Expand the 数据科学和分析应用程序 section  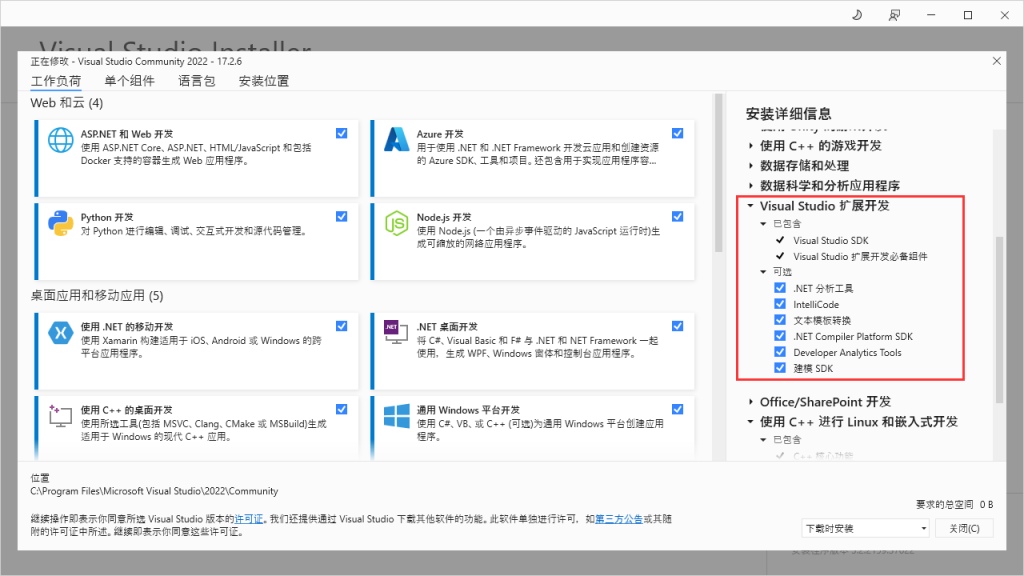coord(751,186)
